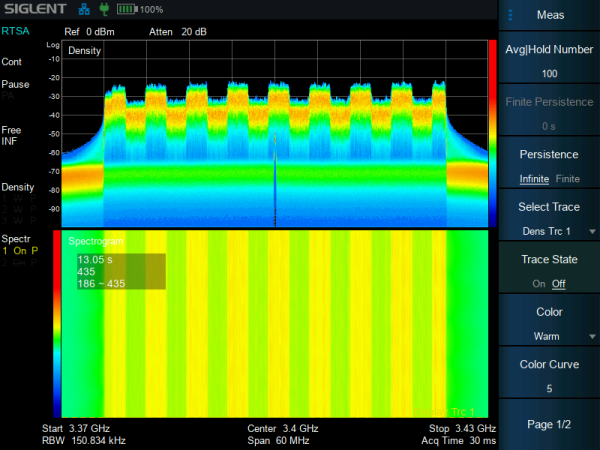The height and width of the screenshot is (450, 600).
Task: Click the network LAN status icon
Action: click(84, 9)
